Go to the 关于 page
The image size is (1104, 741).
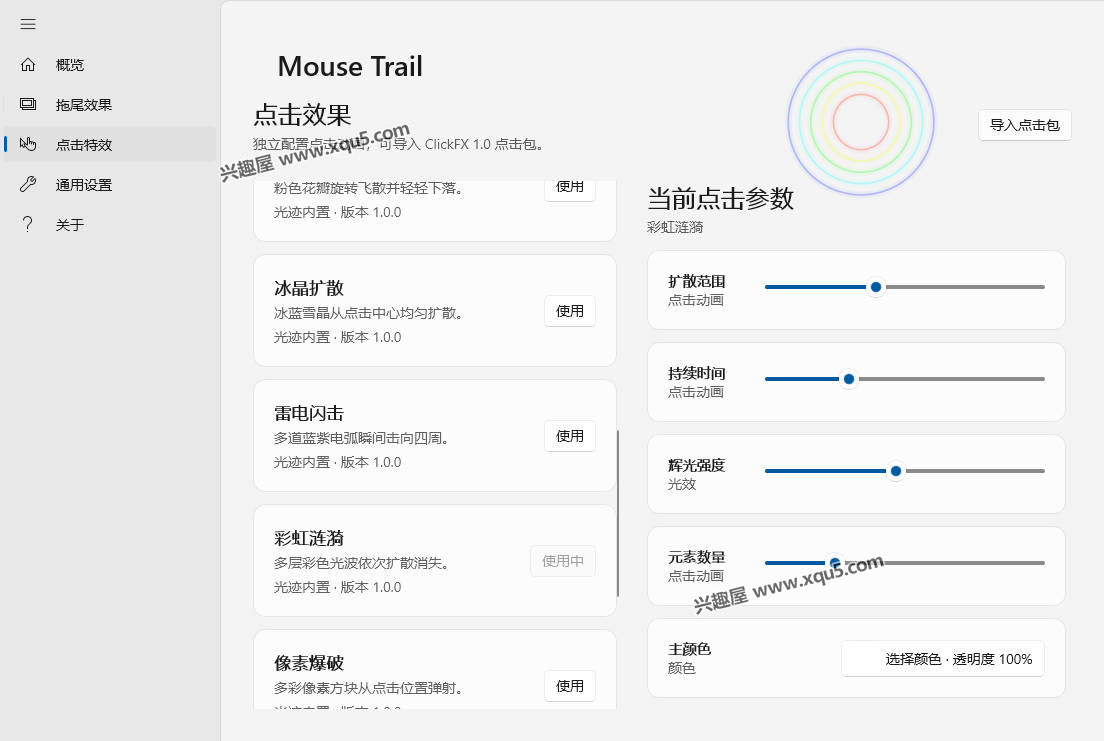point(110,225)
